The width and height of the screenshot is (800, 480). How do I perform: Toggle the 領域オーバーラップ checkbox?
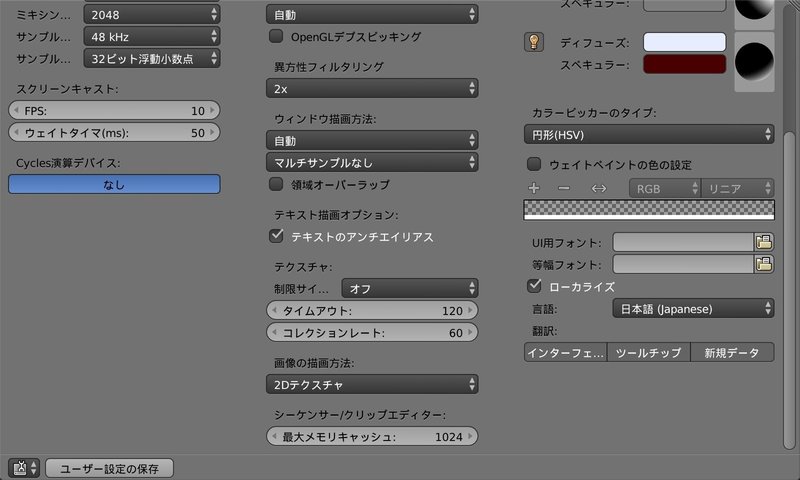click(276, 184)
